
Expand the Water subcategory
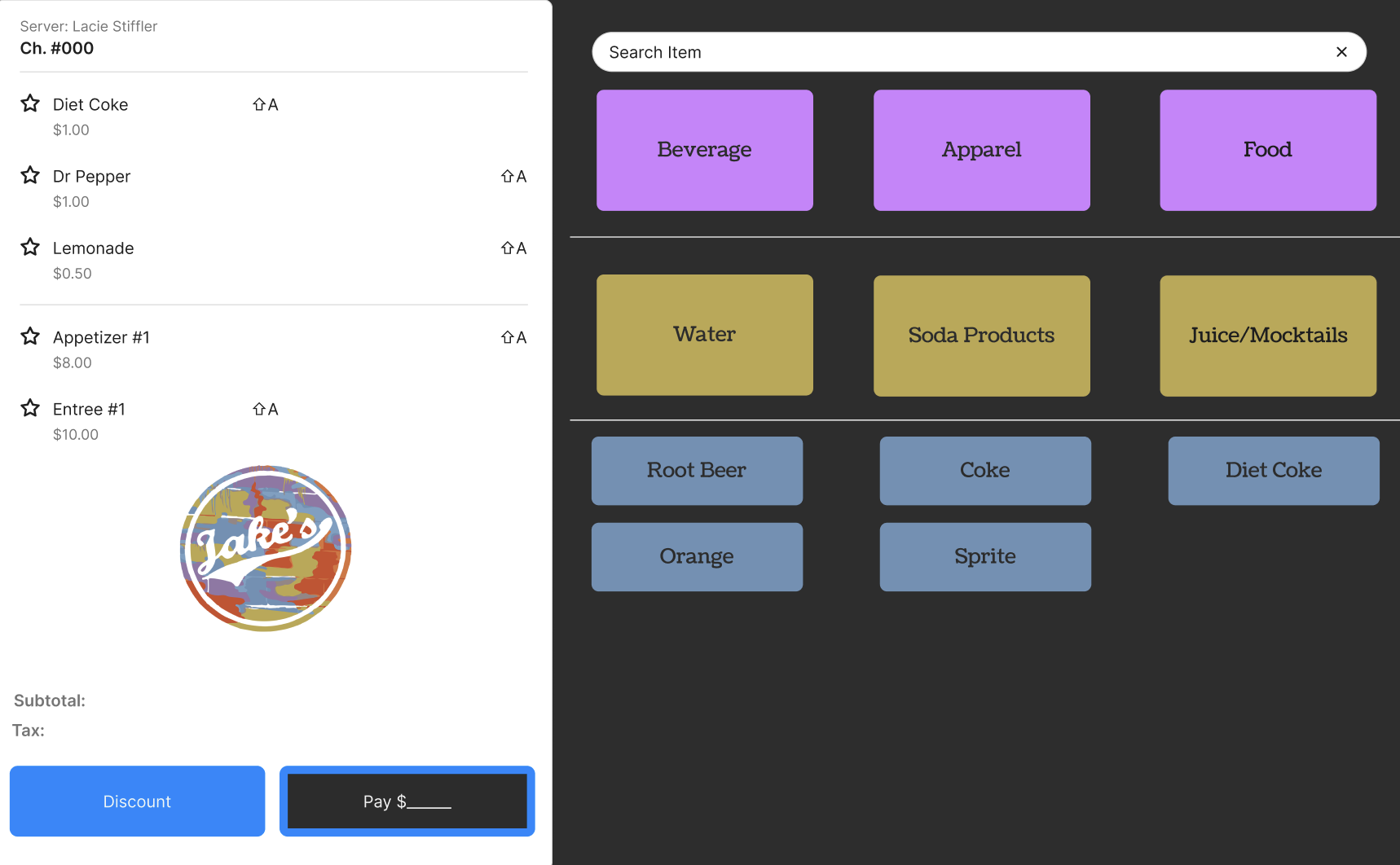(704, 335)
